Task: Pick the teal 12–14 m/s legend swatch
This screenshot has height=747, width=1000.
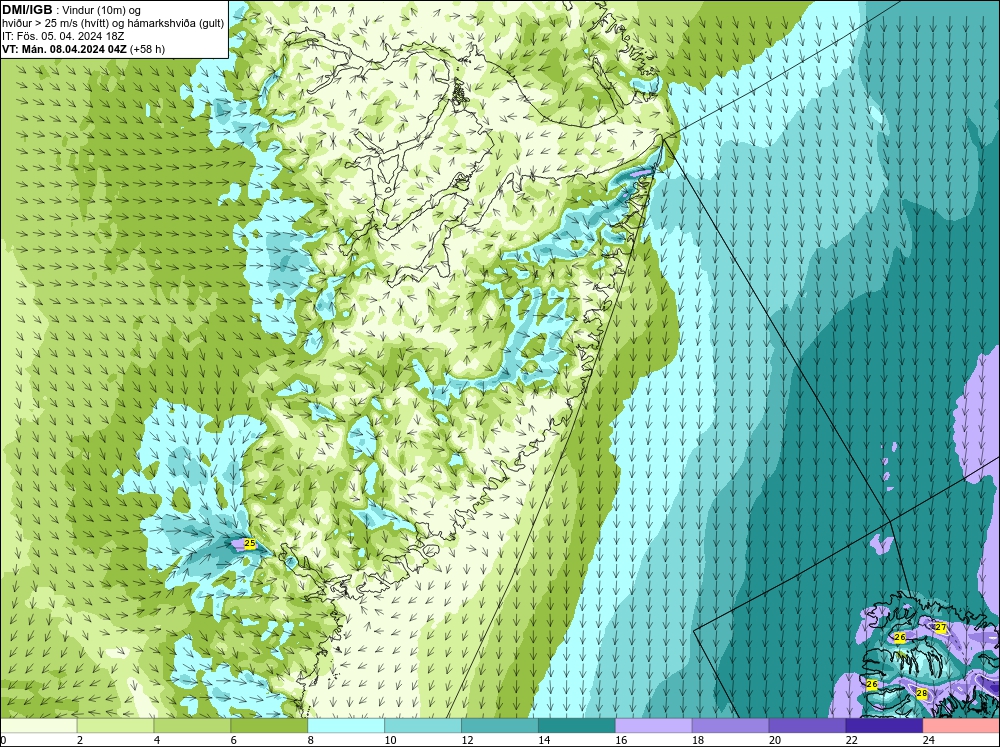Action: point(499,726)
